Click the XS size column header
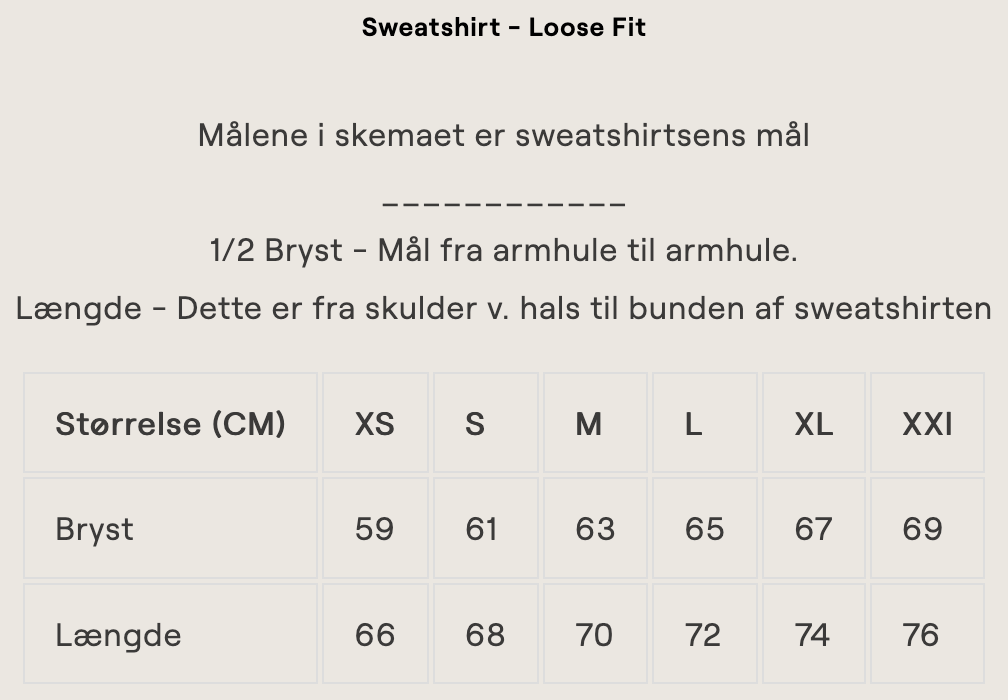Screen dimensions: 1008x700 (x=375, y=424)
